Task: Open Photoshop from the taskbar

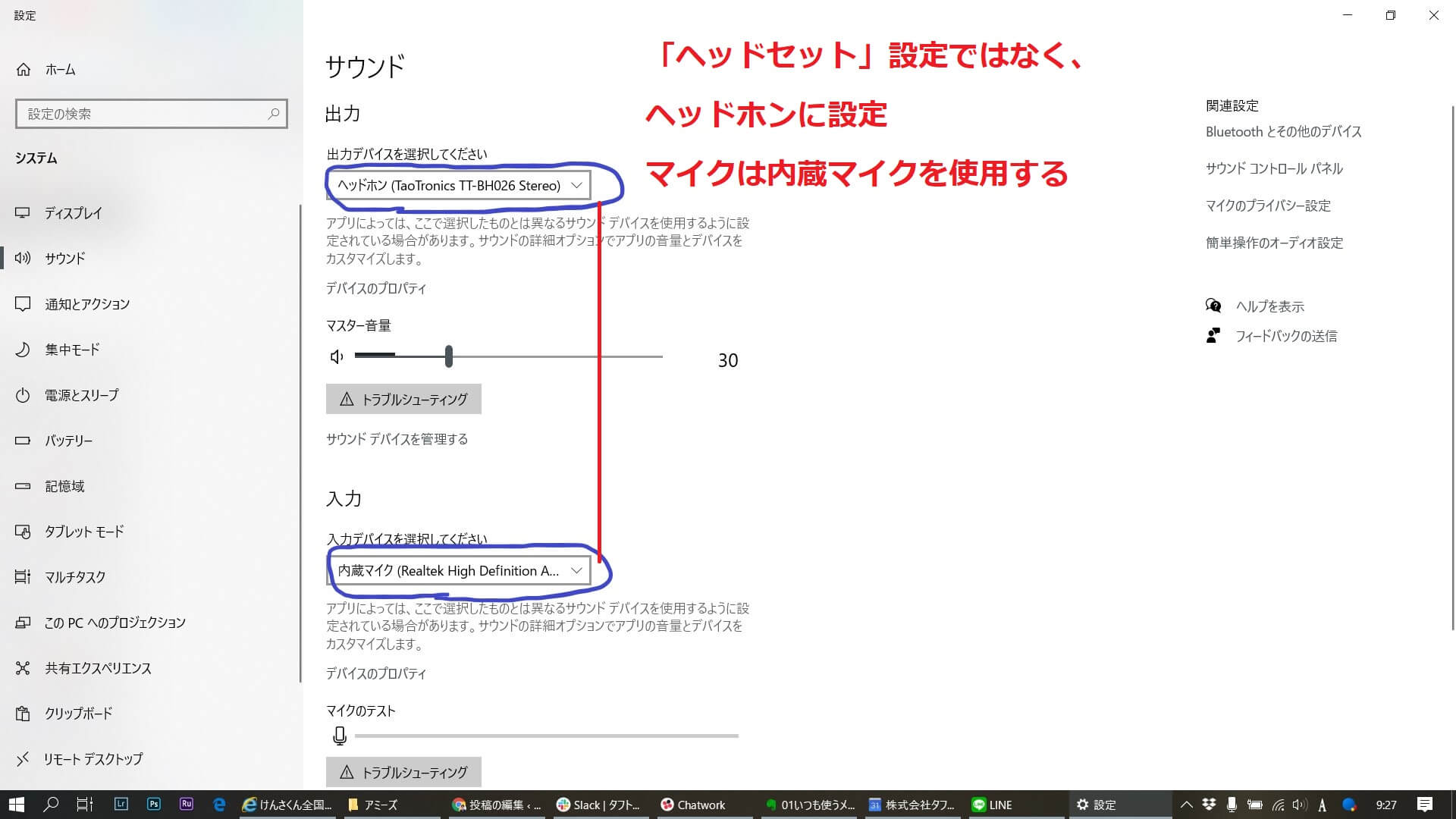Action: (154, 805)
